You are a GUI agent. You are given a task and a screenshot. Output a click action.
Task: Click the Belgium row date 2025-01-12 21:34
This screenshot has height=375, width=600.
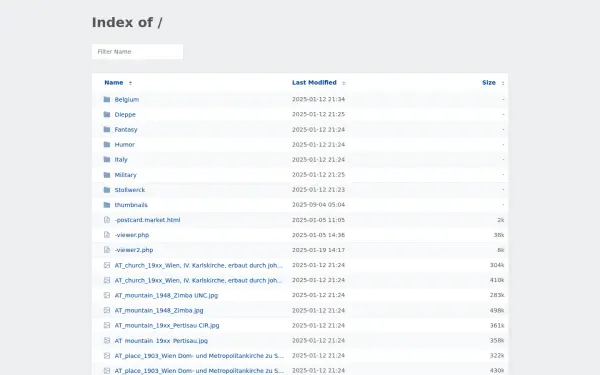(318, 99)
